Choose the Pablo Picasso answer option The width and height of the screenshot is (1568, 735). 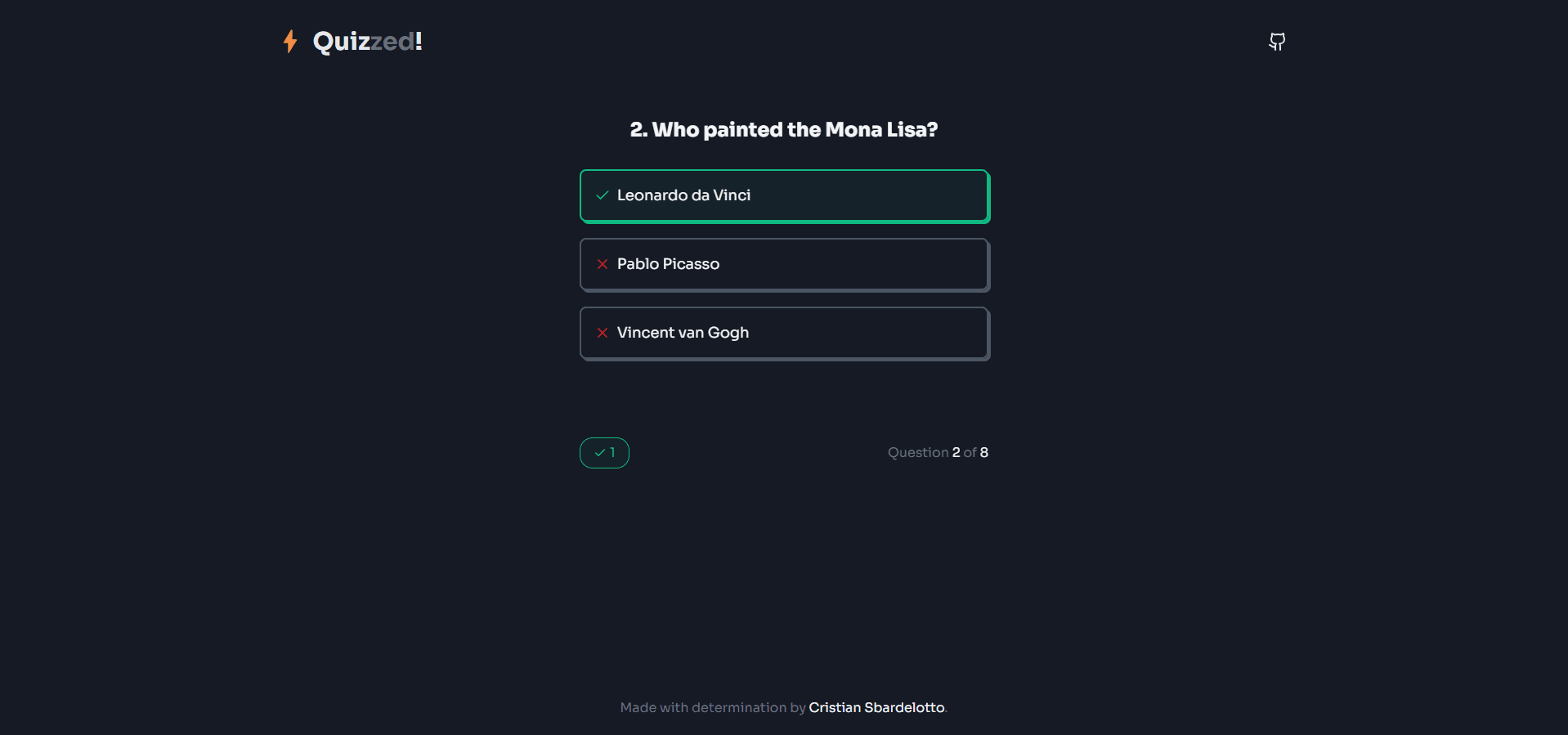(784, 265)
